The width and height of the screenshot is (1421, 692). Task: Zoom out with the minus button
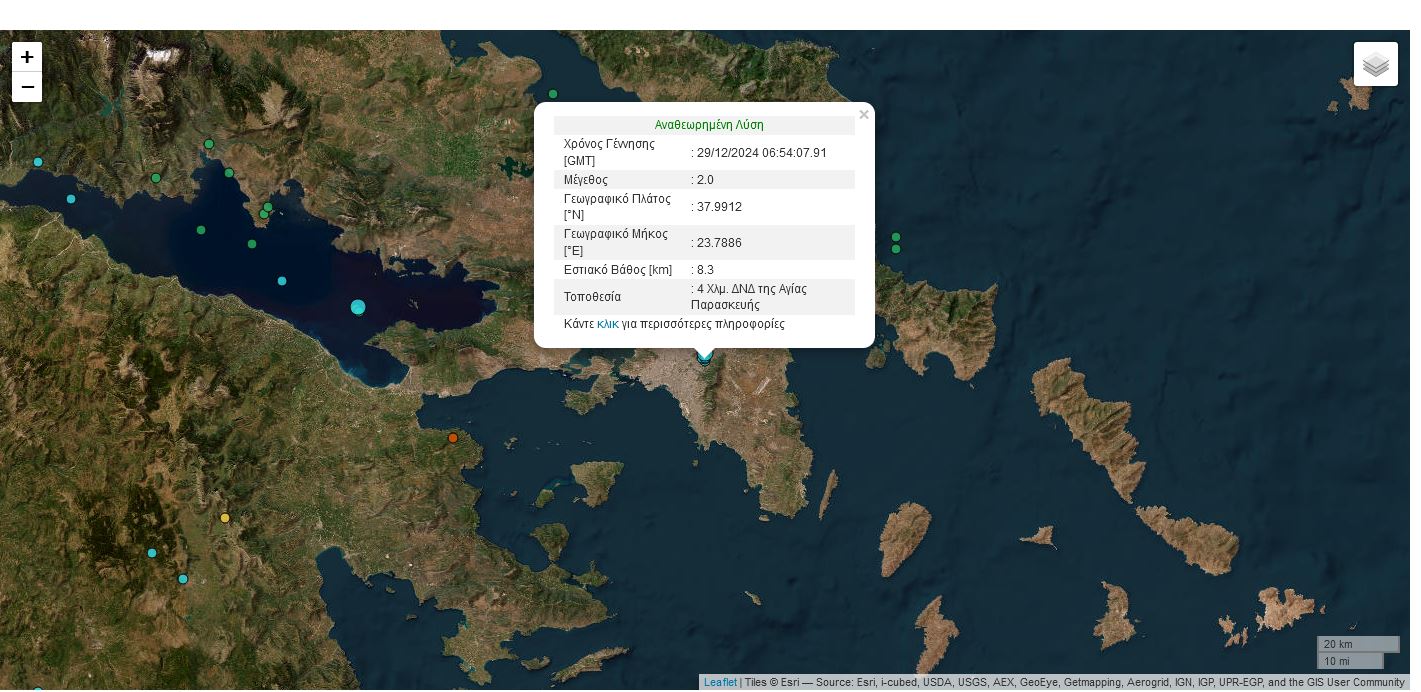tap(27, 87)
